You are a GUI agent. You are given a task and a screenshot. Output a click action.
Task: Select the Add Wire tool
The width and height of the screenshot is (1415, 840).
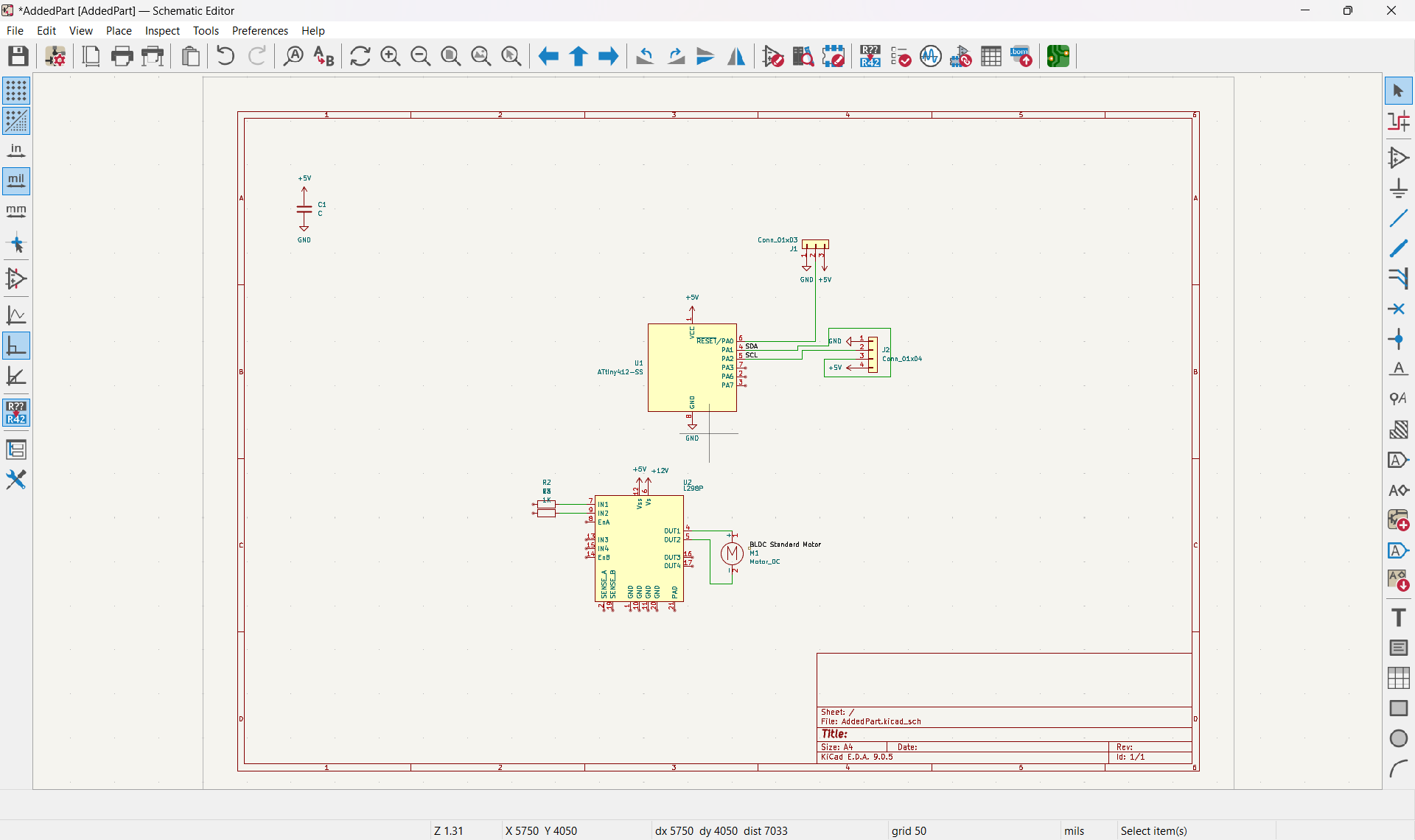1398,219
